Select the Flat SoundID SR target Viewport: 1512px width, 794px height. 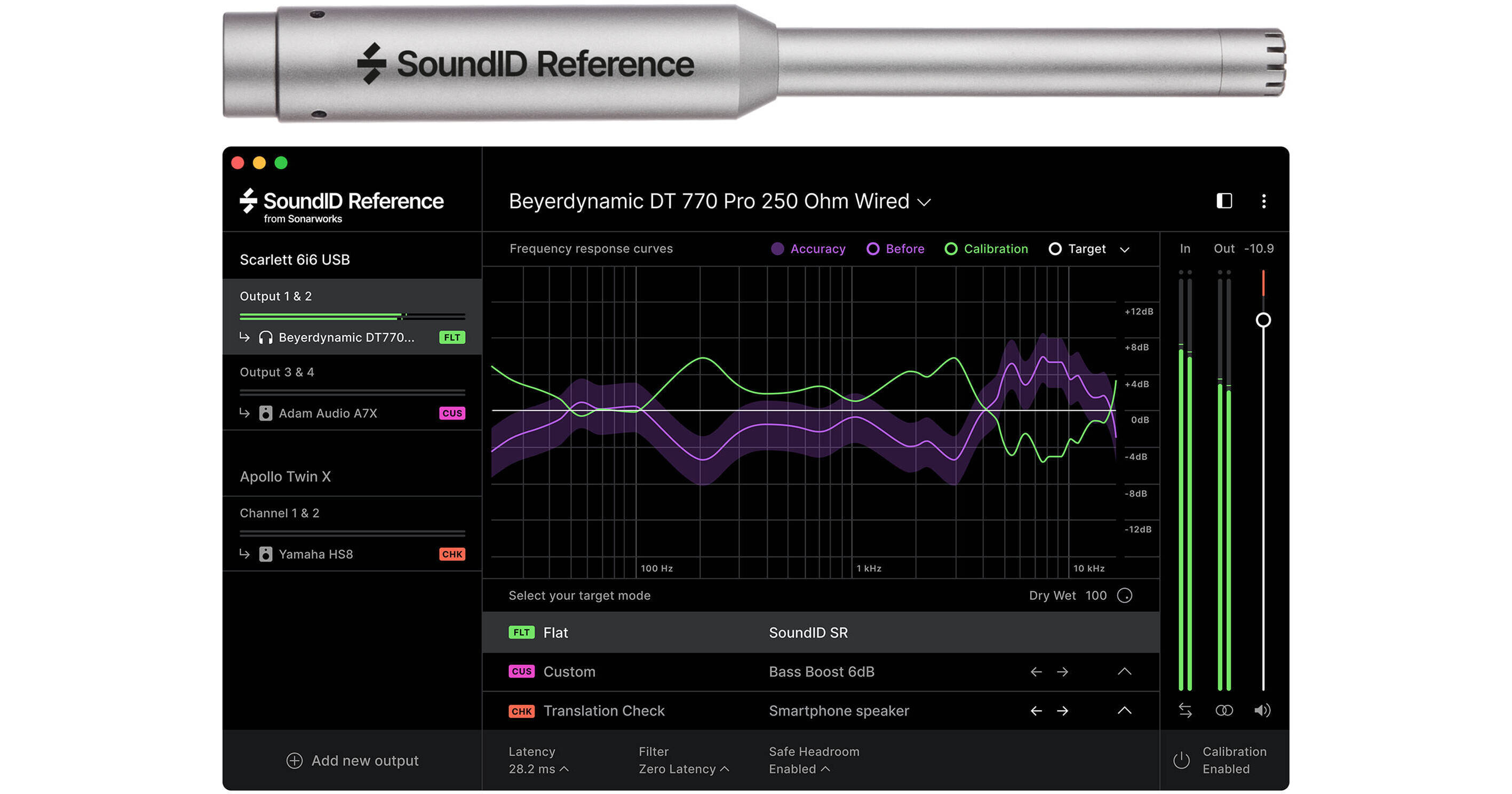click(x=555, y=633)
